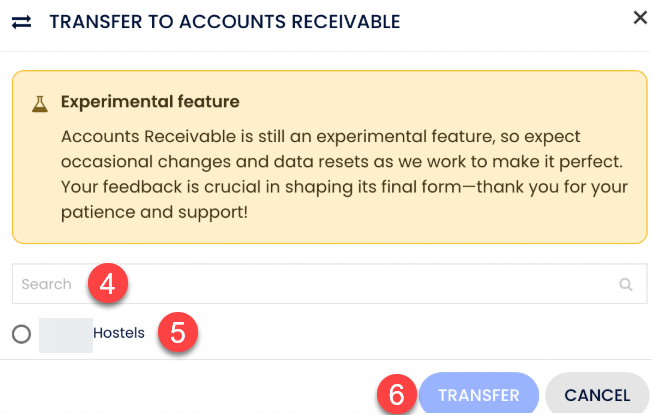Click the Transfer to Accounts Receivable title

pos(224,21)
